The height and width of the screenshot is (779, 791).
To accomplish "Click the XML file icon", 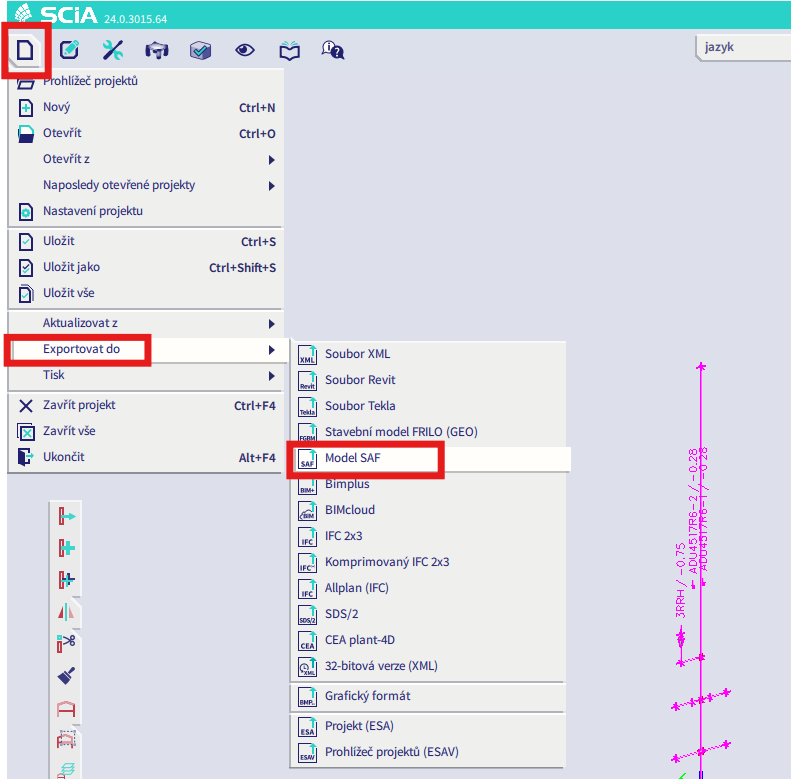I will 307,355.
